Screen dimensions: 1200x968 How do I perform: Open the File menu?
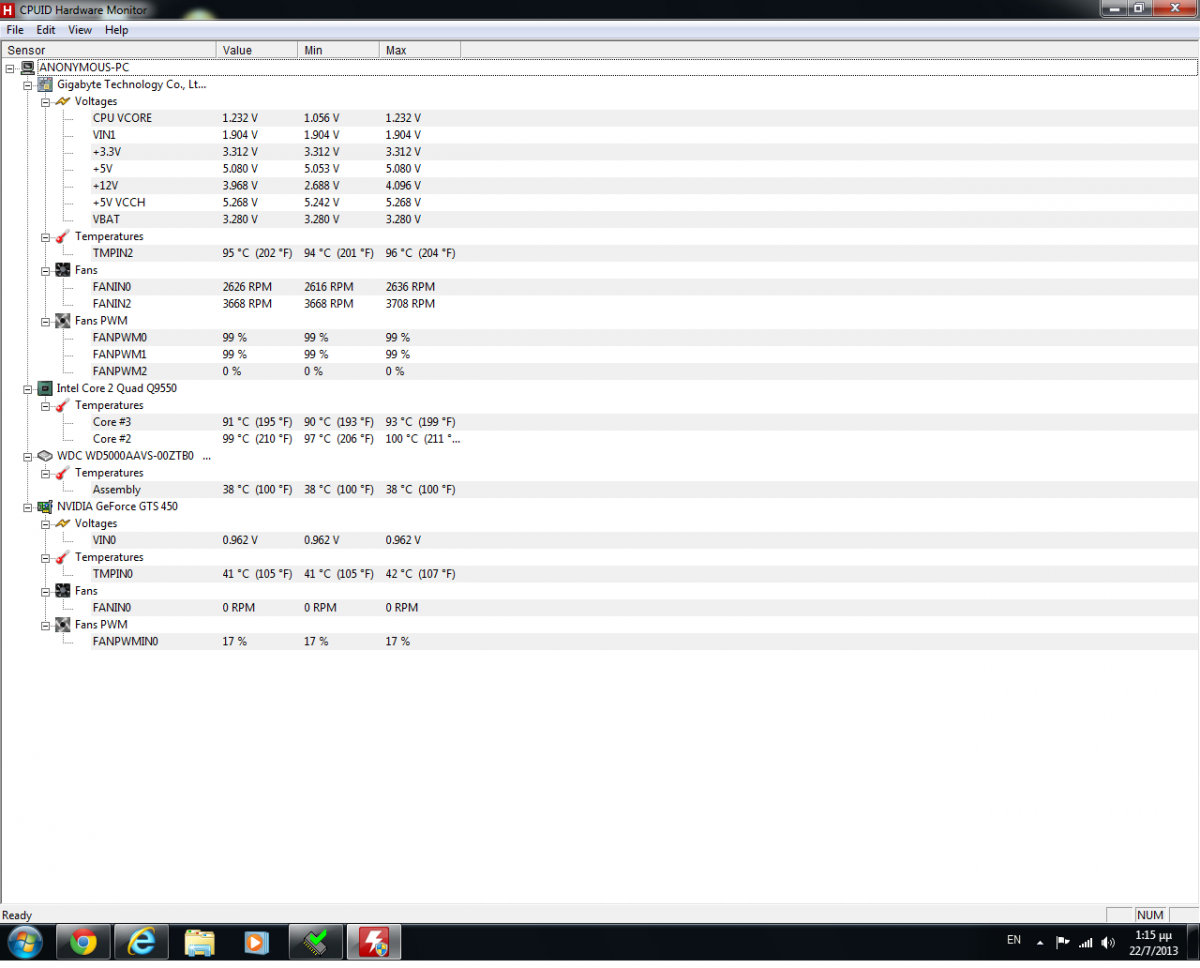(x=15, y=30)
